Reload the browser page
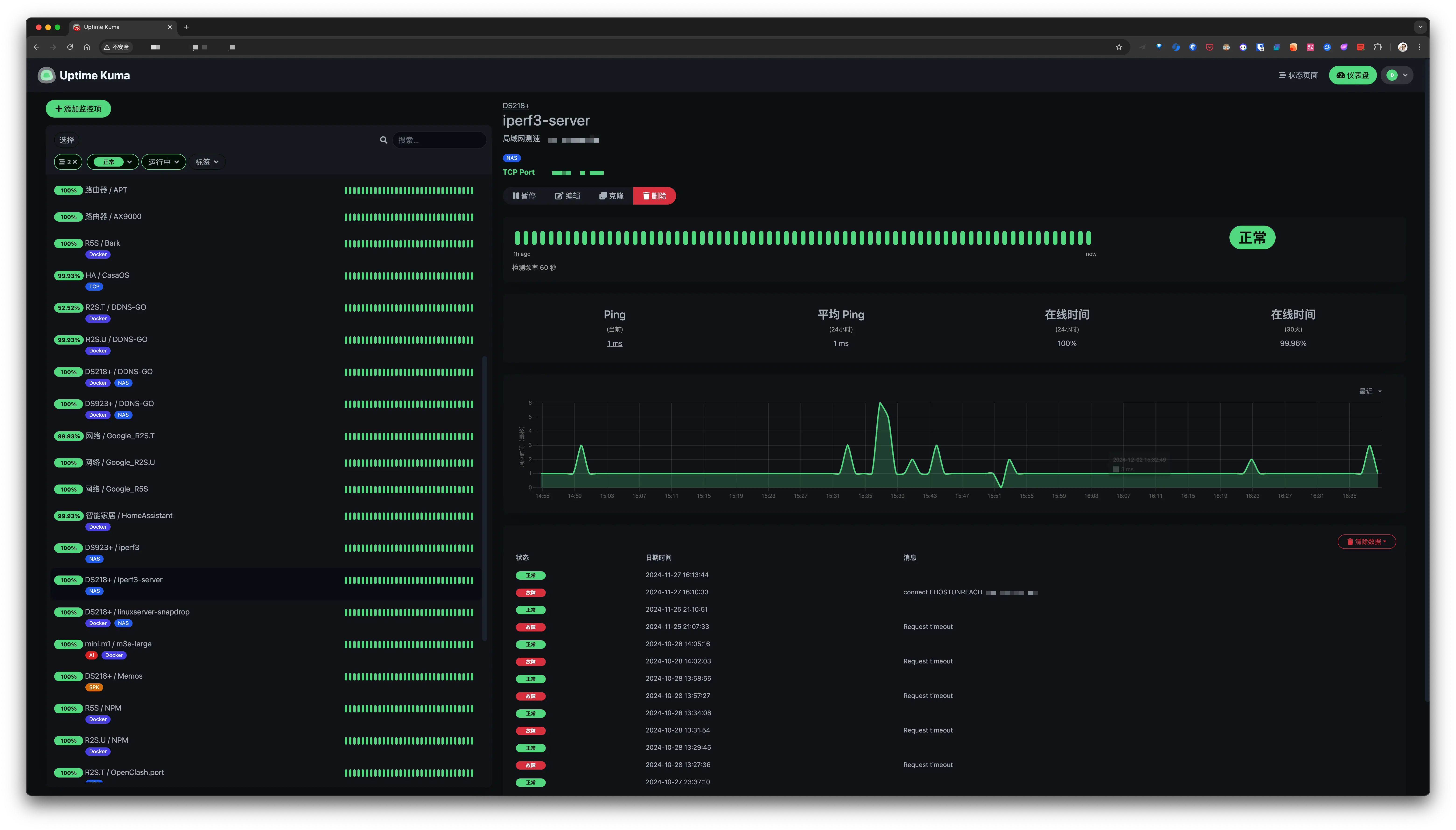The width and height of the screenshot is (1456, 830). click(70, 47)
